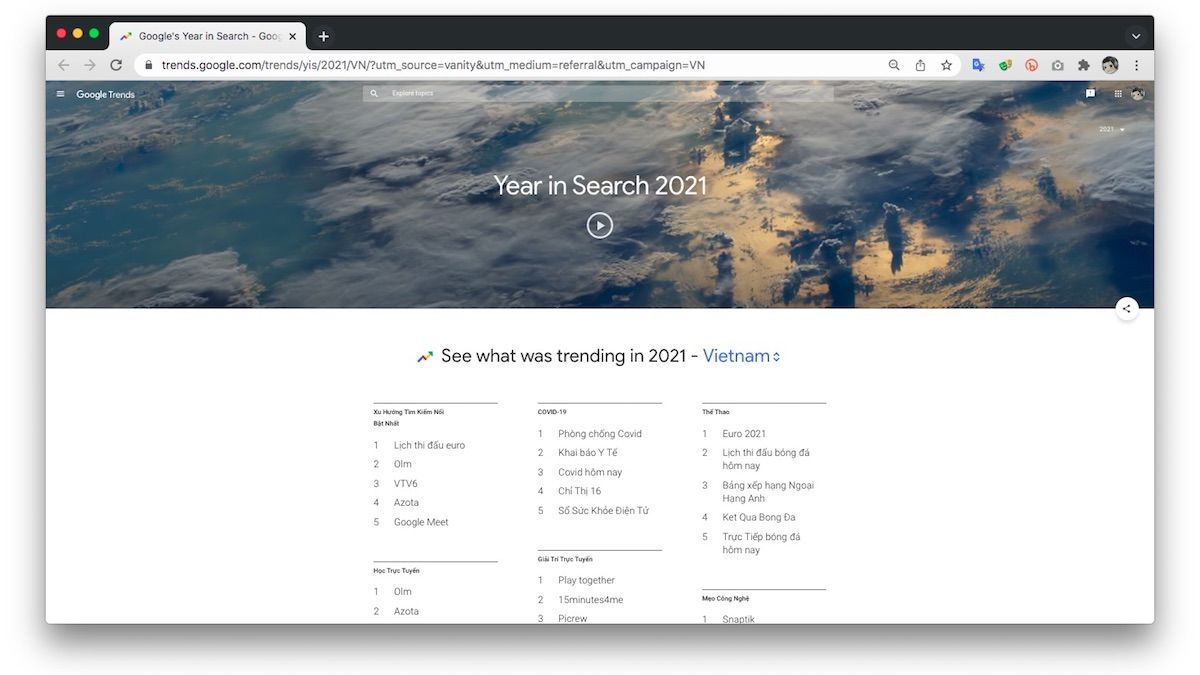Open the Chrome three-dot menu
The image size is (1200, 675).
tap(1136, 65)
